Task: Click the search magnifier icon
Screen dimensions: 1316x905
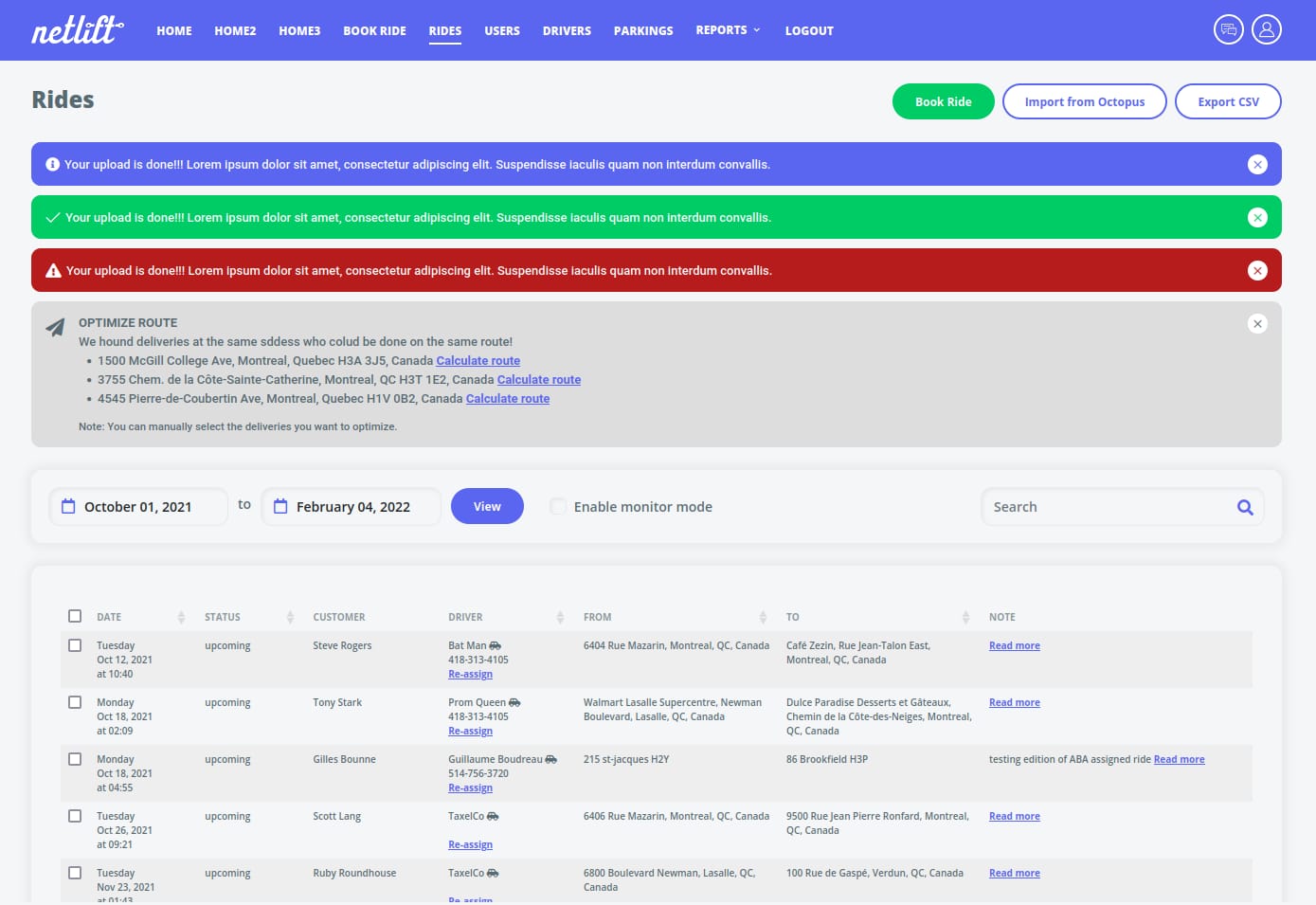Action: tap(1245, 507)
